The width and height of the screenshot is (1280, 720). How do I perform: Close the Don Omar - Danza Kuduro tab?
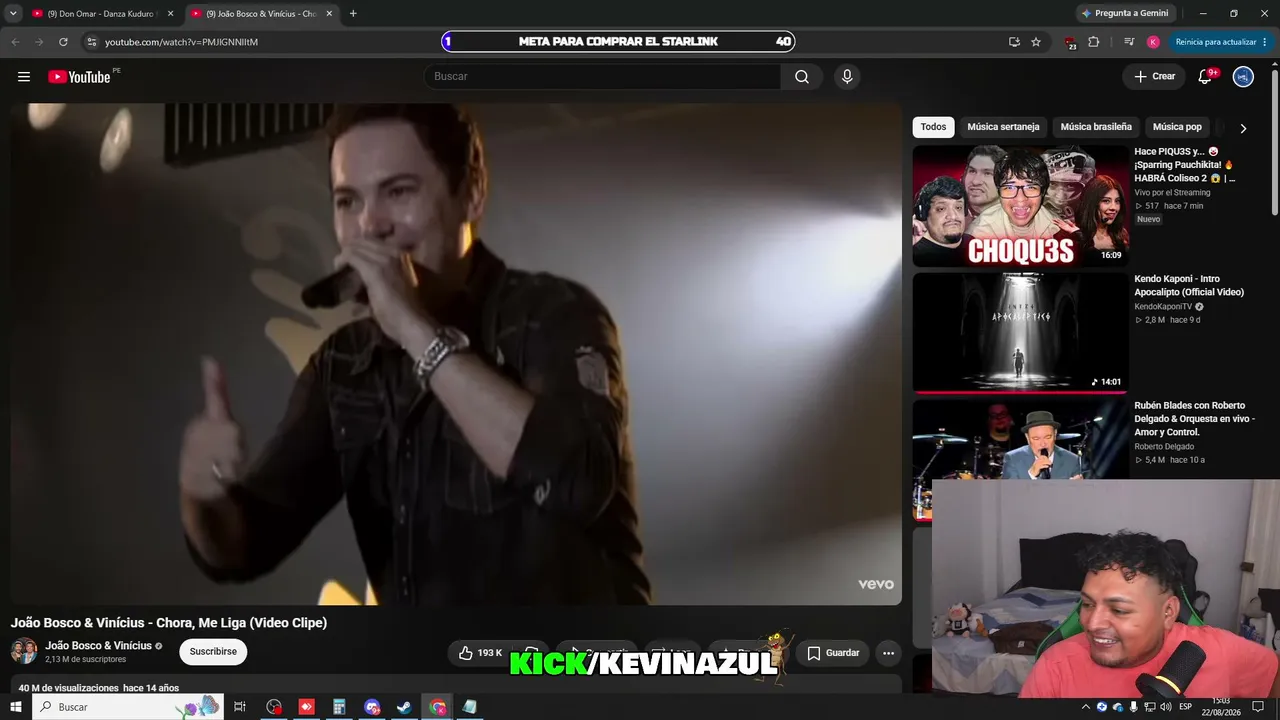tap(170, 14)
